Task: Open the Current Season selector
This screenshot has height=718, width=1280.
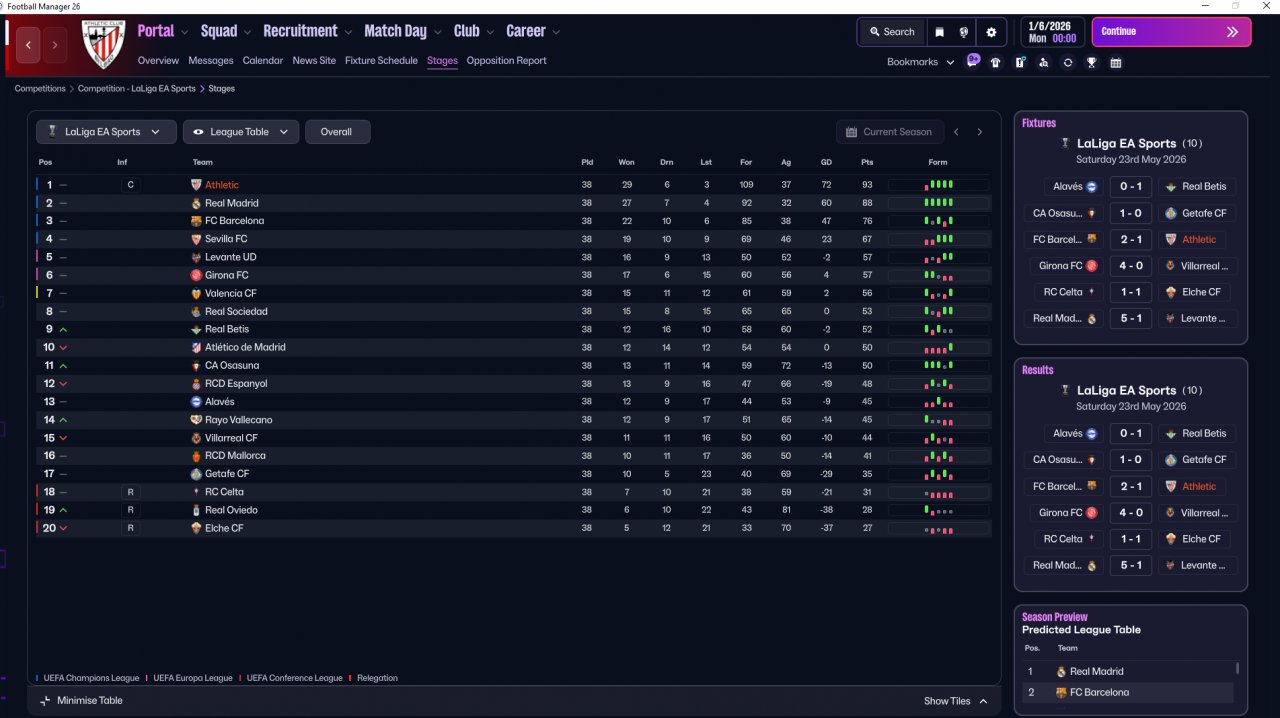Action: click(x=889, y=132)
